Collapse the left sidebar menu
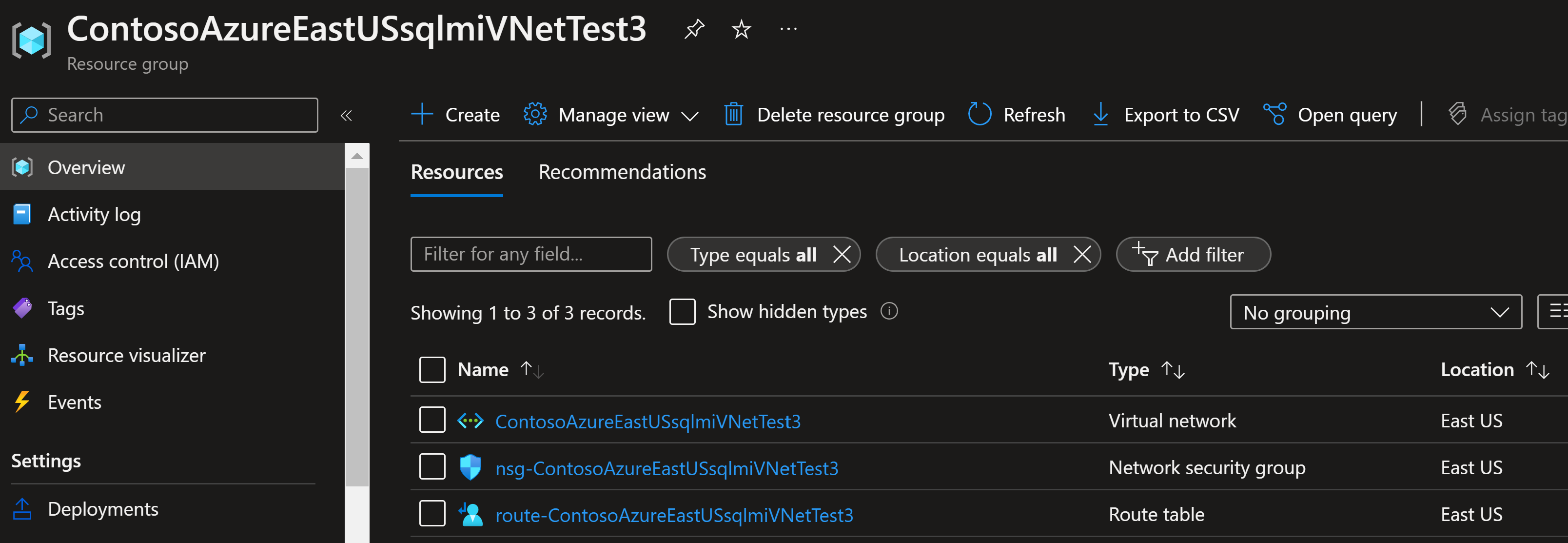The width and height of the screenshot is (1568, 543). pos(346,116)
